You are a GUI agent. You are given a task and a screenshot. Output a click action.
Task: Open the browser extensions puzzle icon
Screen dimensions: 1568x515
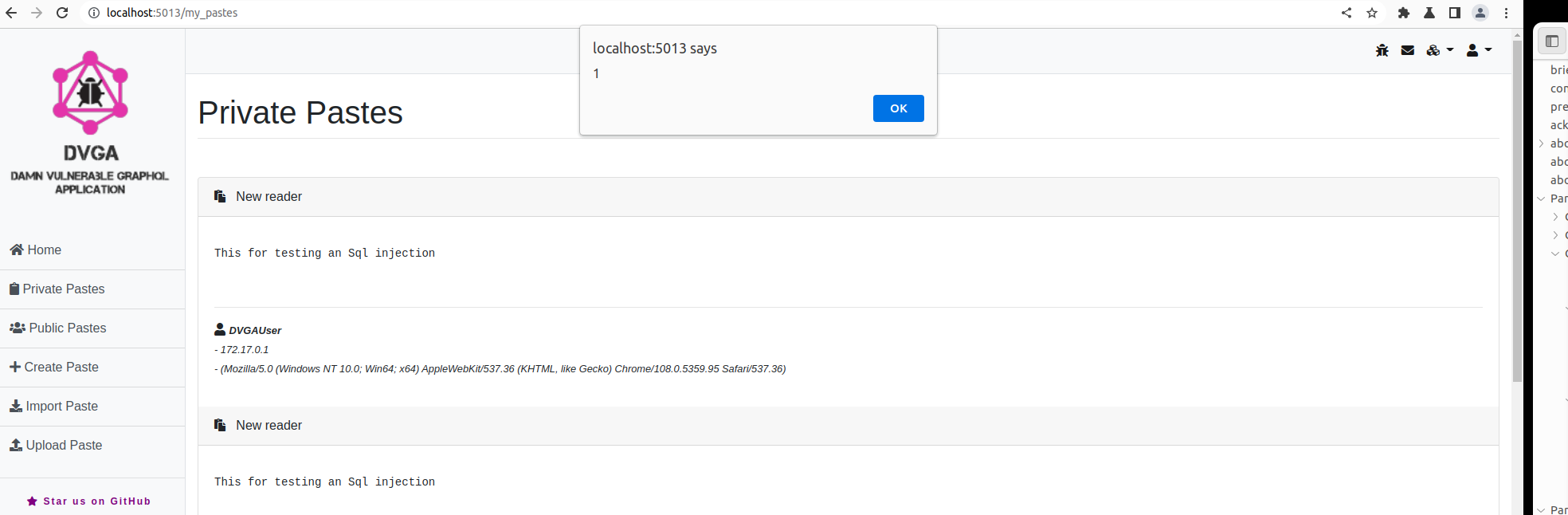[1404, 13]
